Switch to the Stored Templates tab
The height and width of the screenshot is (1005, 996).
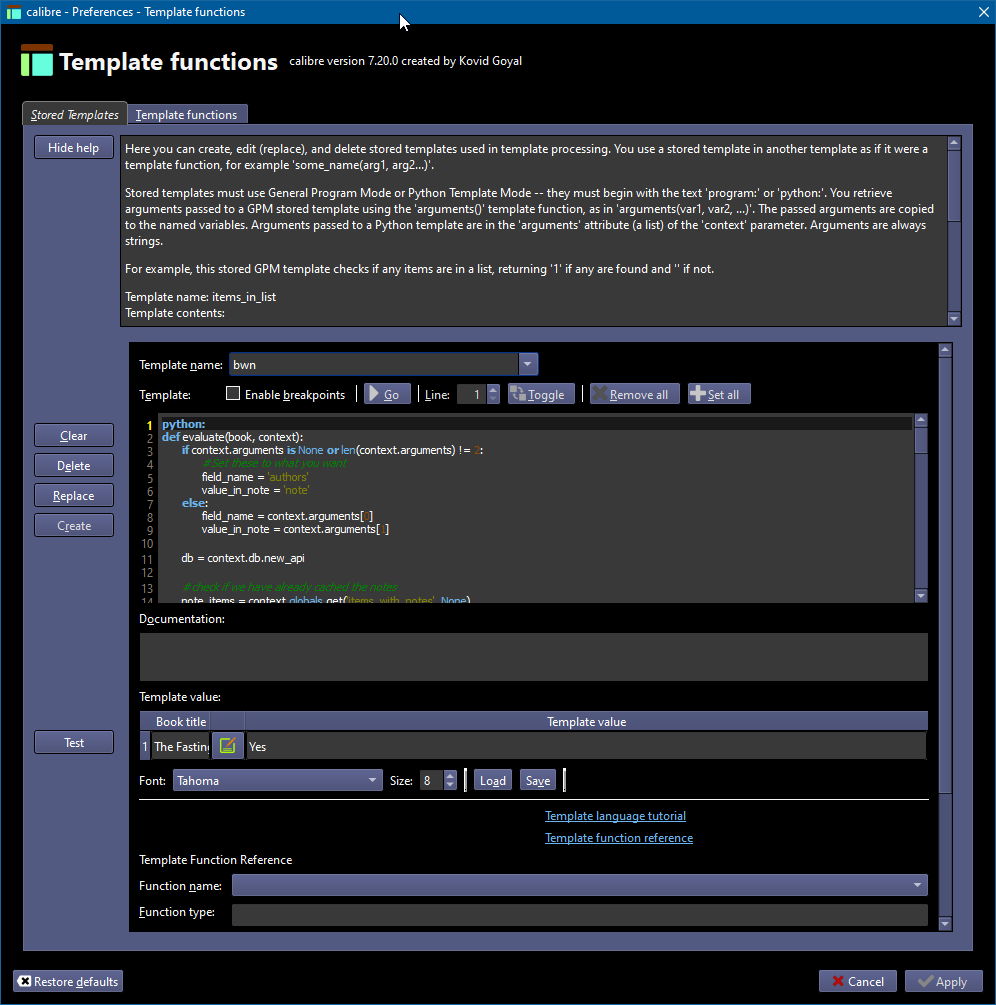click(74, 114)
